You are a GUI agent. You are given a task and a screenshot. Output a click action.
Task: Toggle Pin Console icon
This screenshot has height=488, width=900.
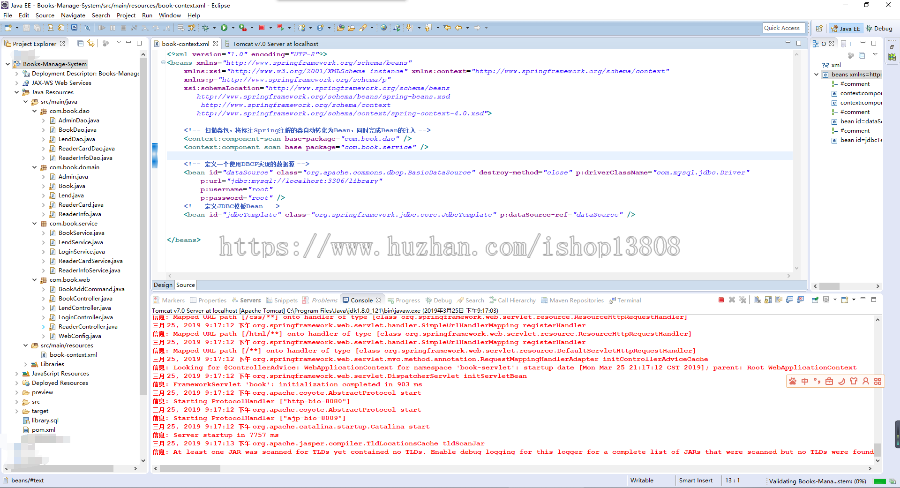(815, 300)
